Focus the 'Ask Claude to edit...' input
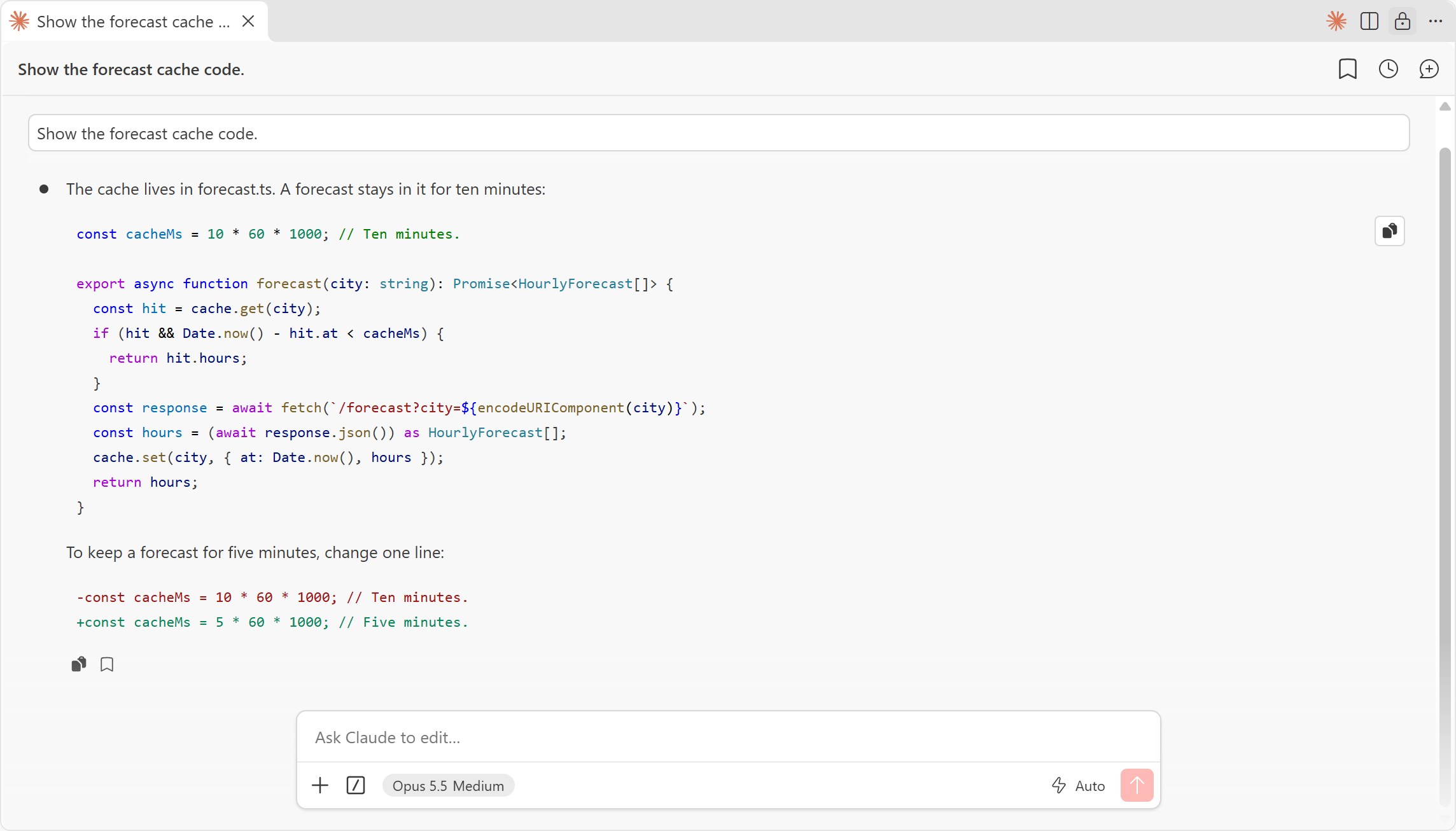Image resolution: width=1456 pixels, height=831 pixels. (729, 737)
